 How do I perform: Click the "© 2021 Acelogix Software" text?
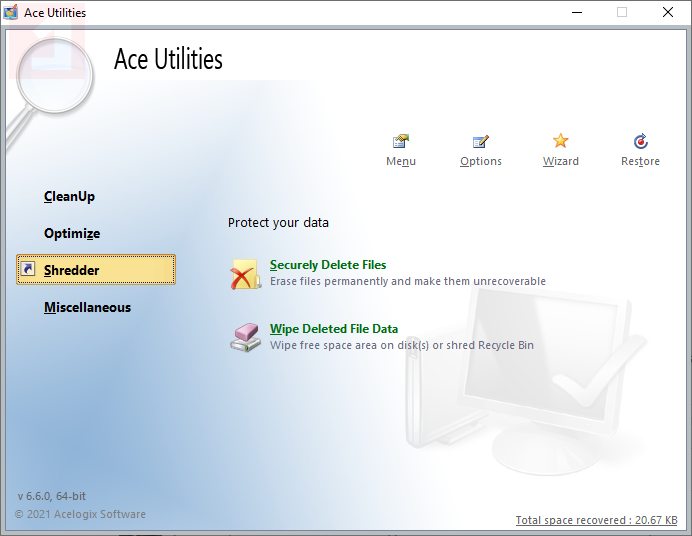80,514
